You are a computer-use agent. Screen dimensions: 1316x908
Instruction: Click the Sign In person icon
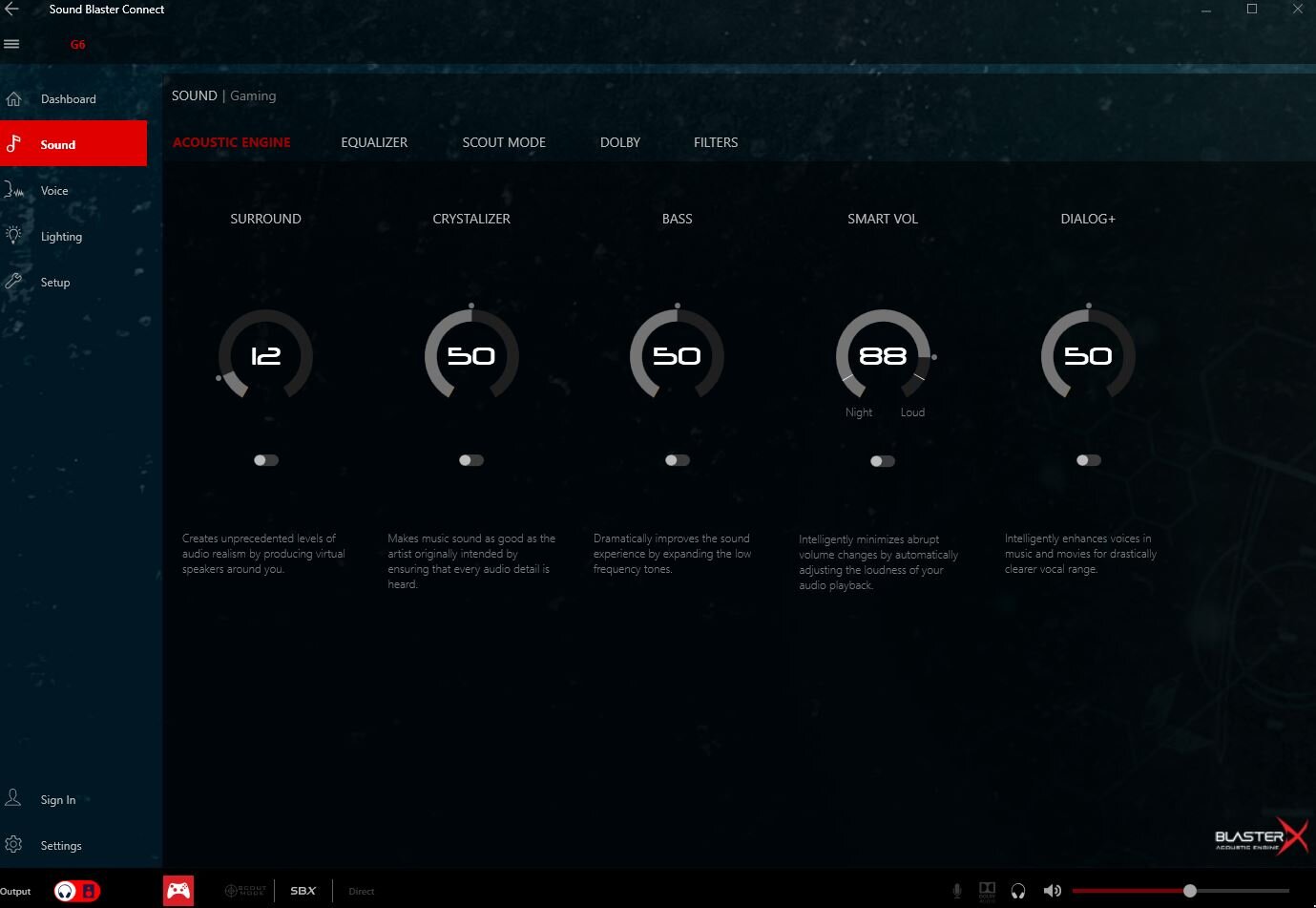coord(13,798)
